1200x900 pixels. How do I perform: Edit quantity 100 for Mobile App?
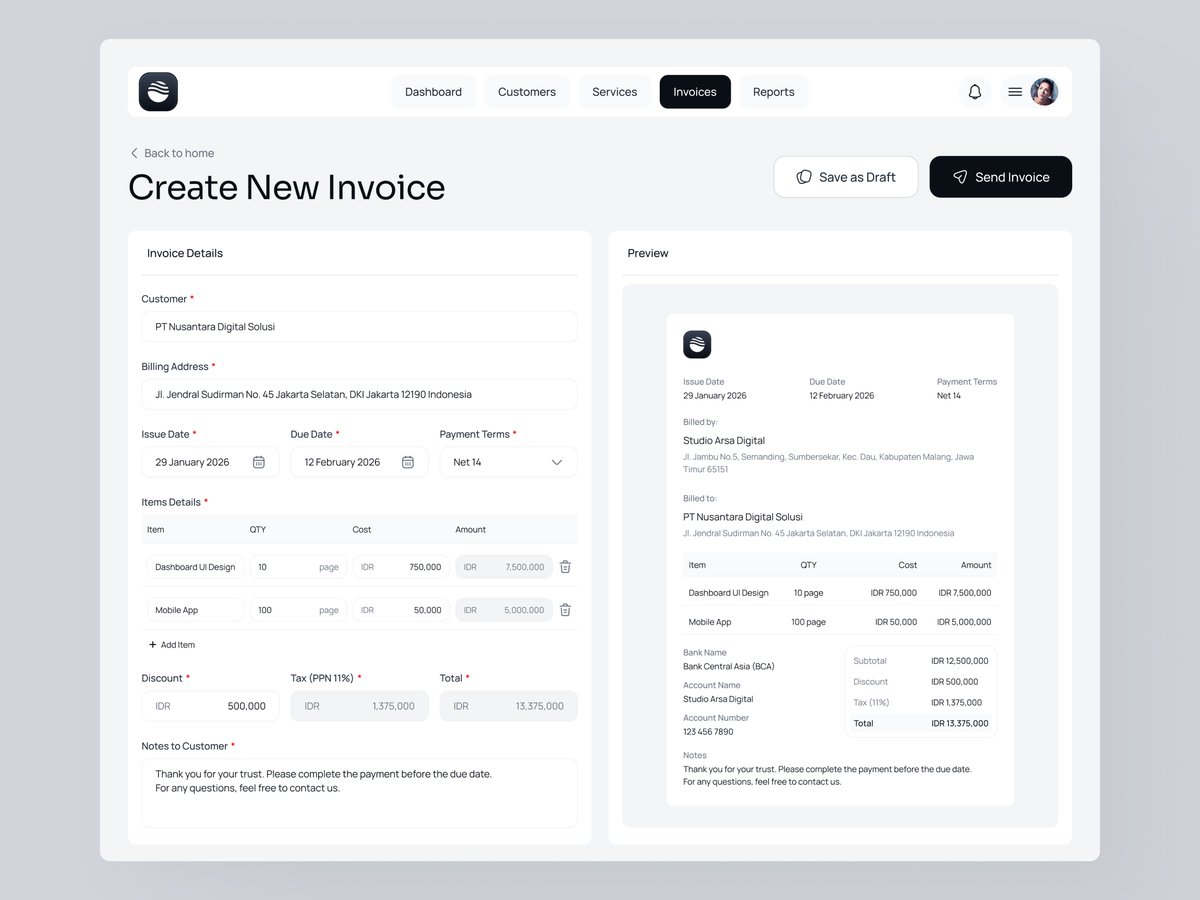point(299,610)
